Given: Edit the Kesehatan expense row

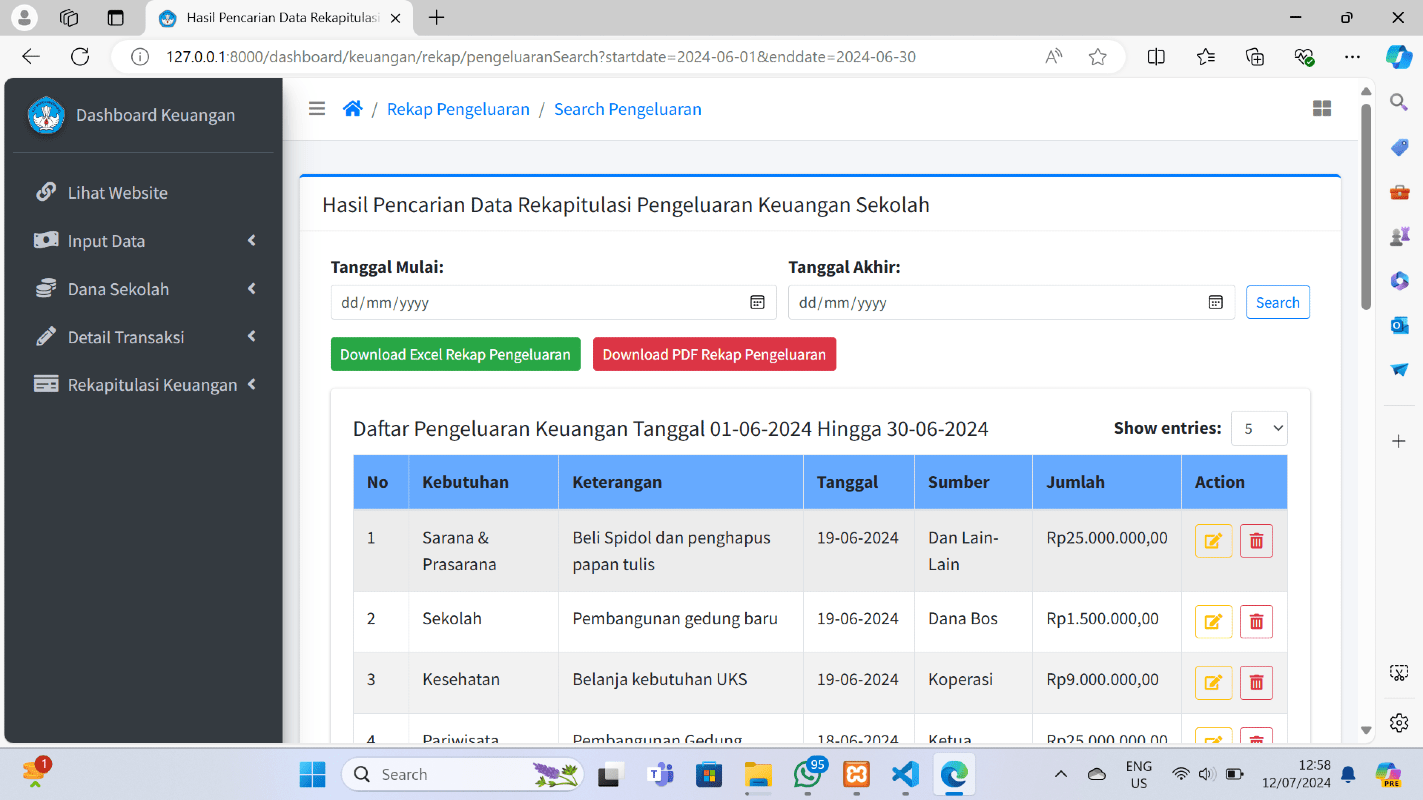Looking at the screenshot, I should click(1213, 683).
